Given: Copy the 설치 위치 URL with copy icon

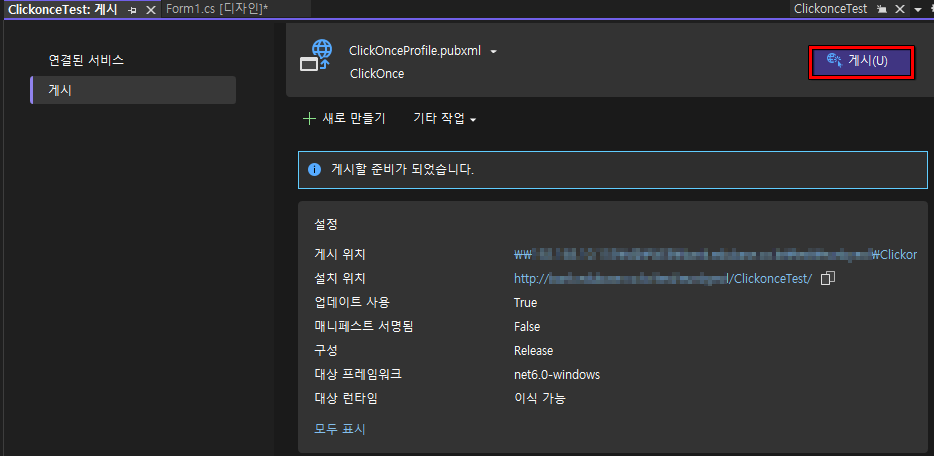Looking at the screenshot, I should [x=827, y=279].
